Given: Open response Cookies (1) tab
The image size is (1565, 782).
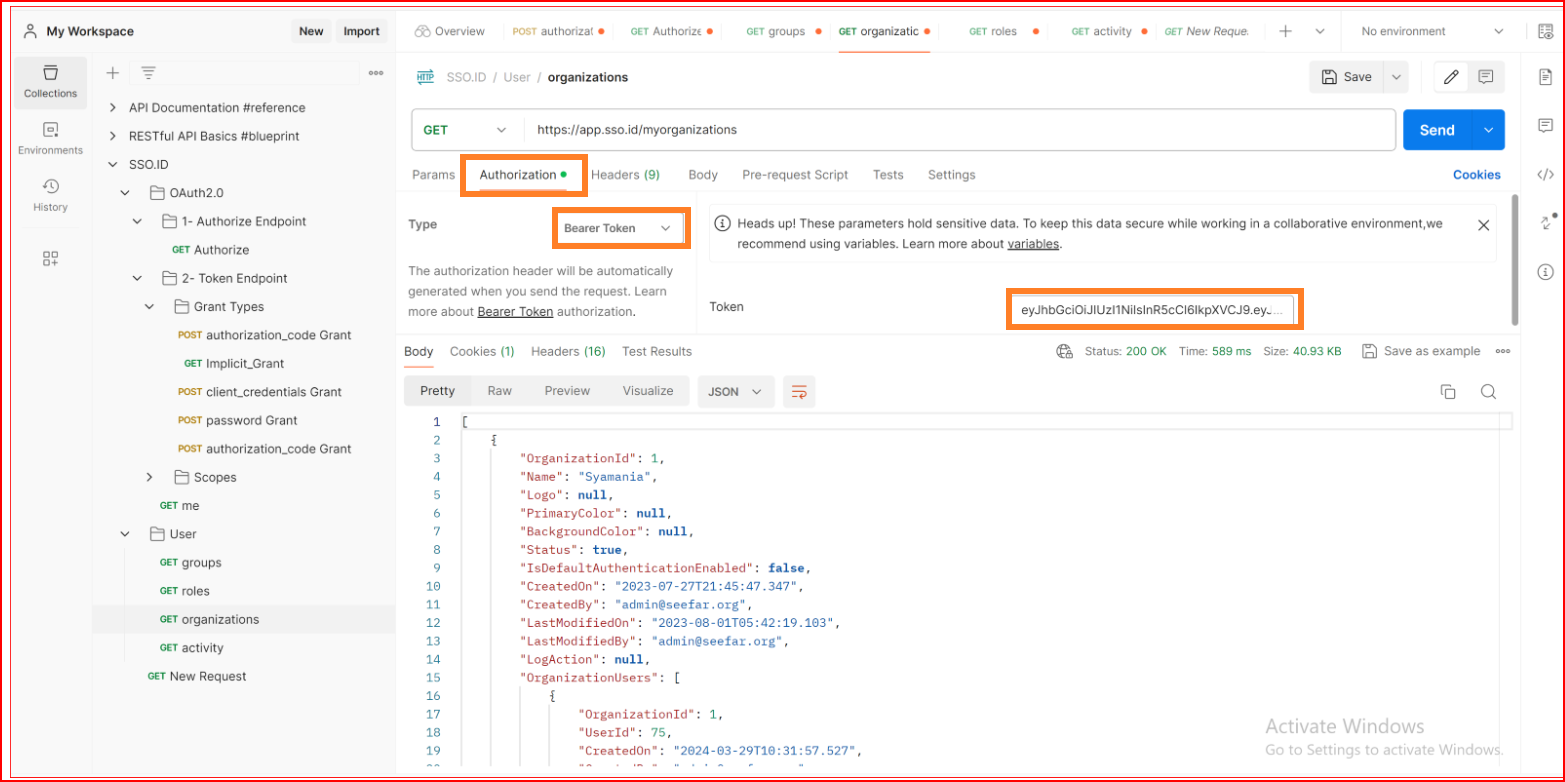Looking at the screenshot, I should point(482,351).
